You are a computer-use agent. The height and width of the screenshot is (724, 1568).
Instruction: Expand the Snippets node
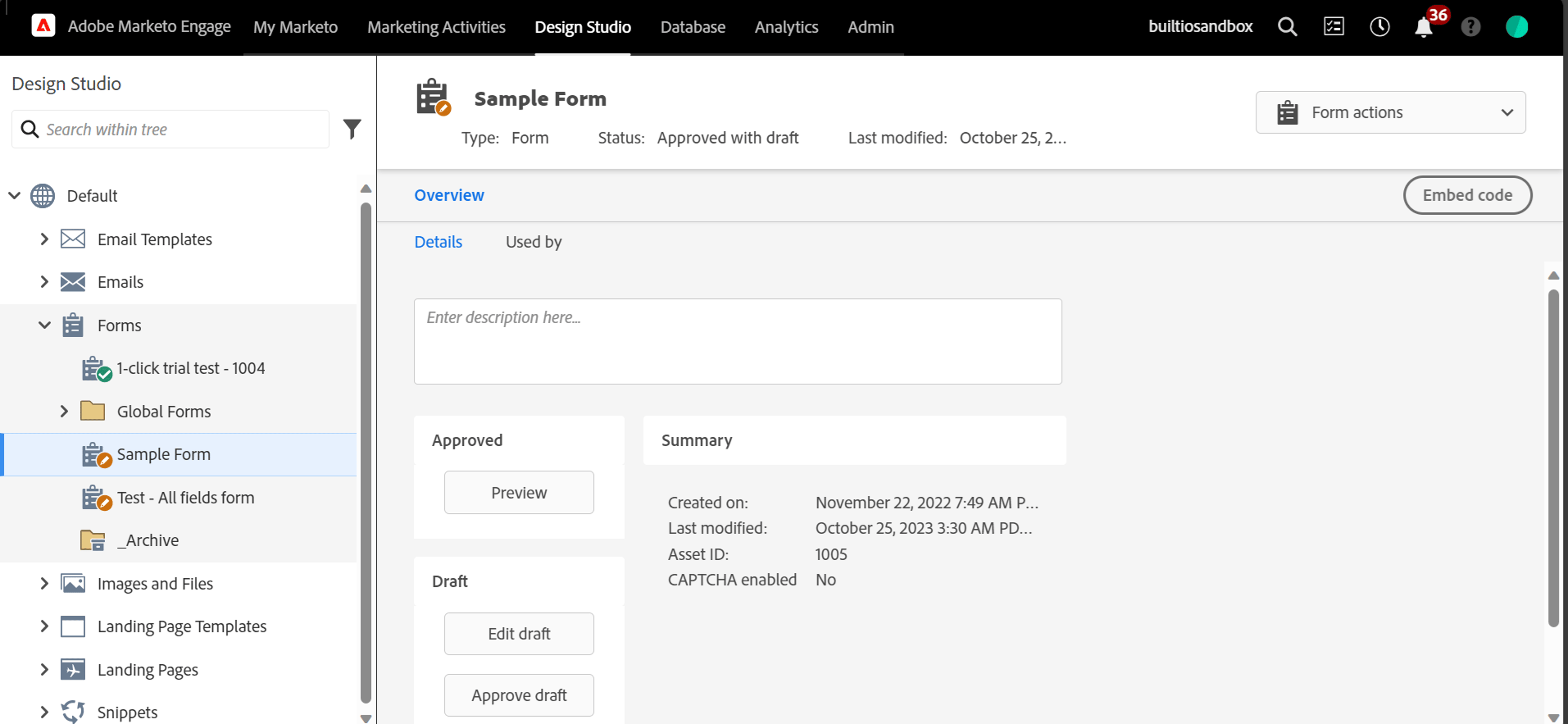click(44, 712)
